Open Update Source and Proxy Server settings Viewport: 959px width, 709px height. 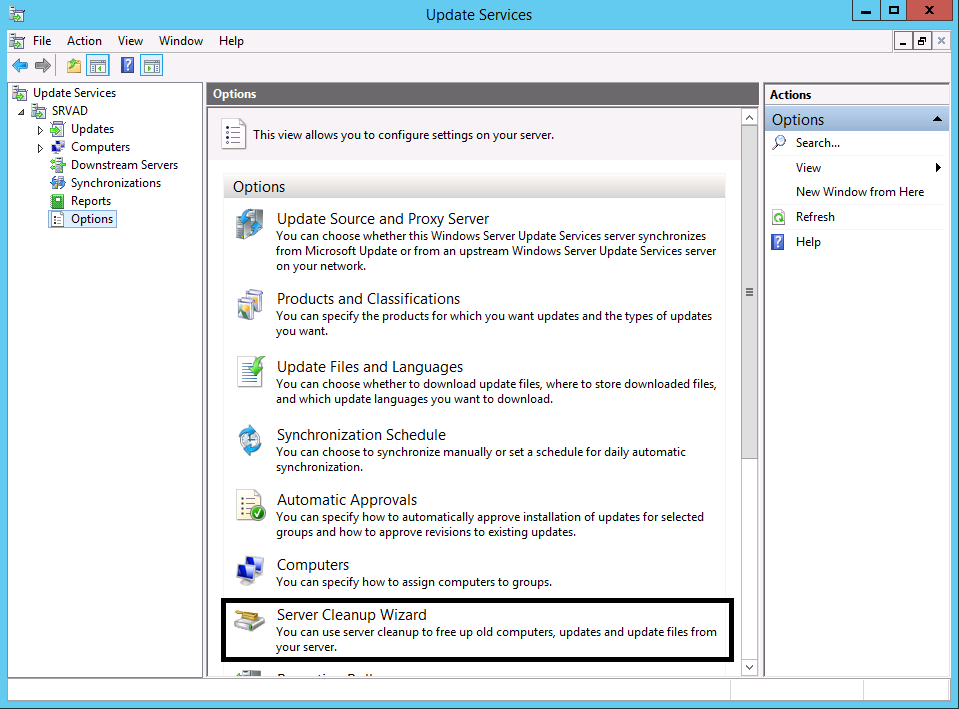pos(383,219)
